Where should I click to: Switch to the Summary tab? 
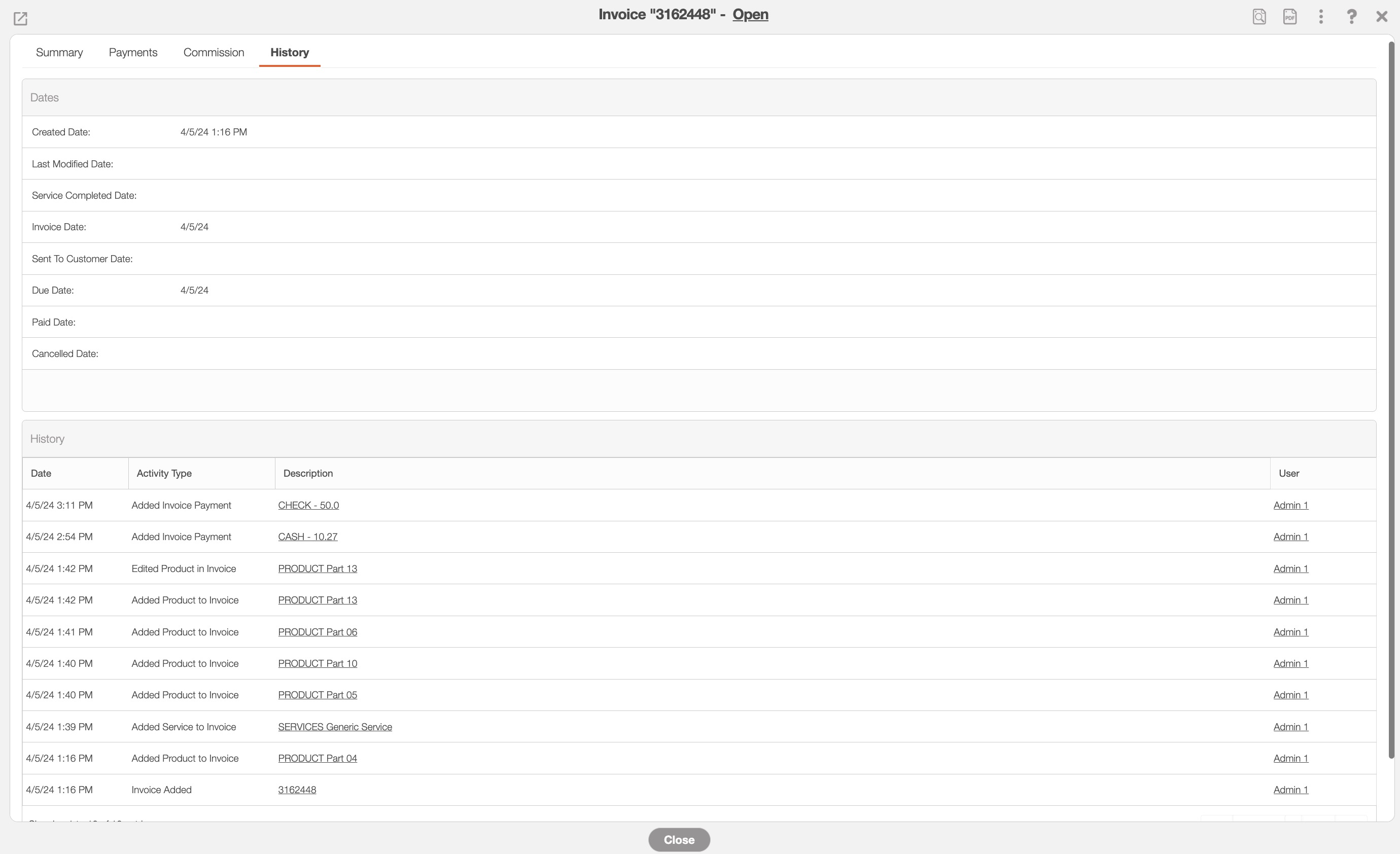point(59,52)
